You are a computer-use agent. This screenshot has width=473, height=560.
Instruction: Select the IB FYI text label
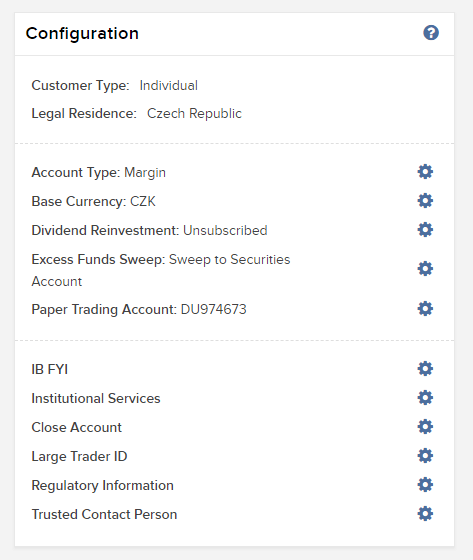tap(50, 369)
